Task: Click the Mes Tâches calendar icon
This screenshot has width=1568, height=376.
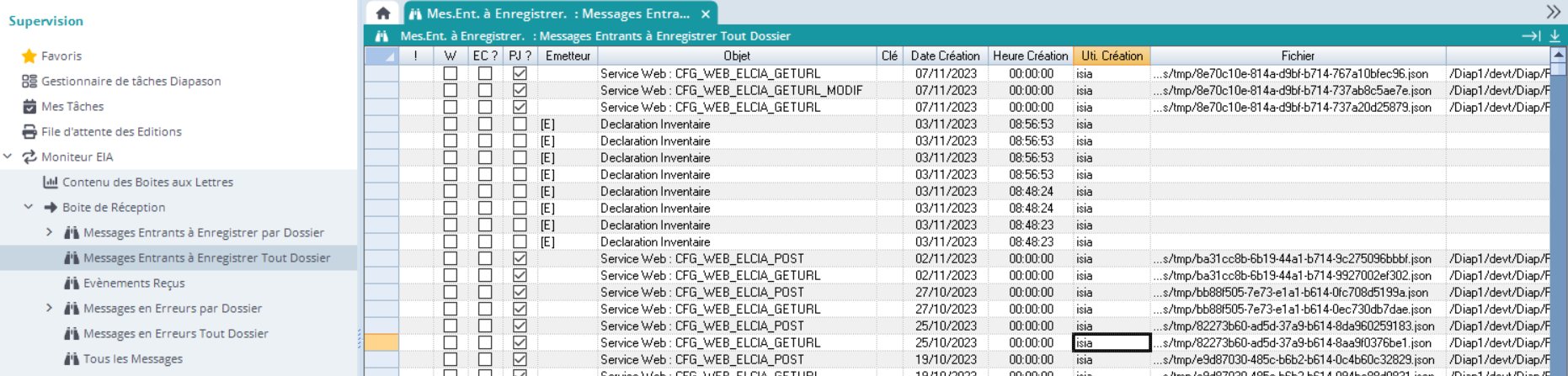Action: [x=29, y=107]
